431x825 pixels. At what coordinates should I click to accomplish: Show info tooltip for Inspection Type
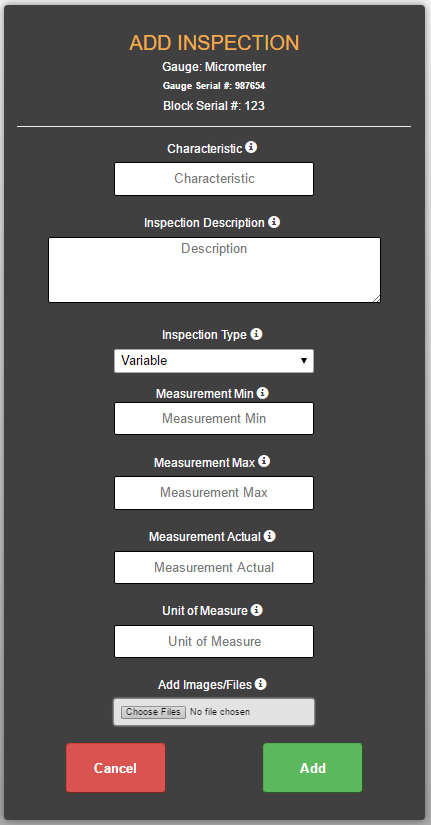point(256,334)
